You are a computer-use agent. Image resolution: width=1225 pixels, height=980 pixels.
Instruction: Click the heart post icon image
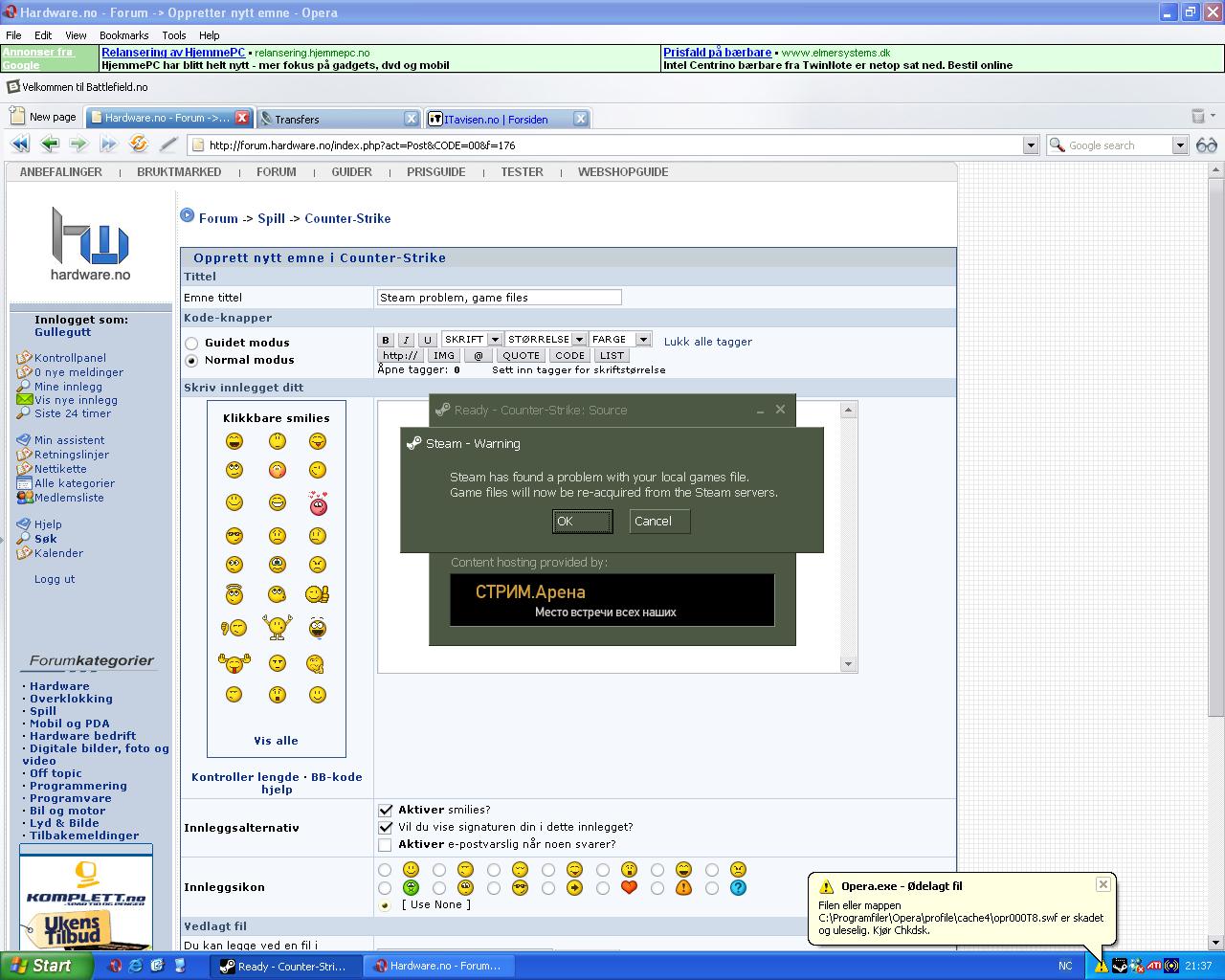tap(629, 887)
